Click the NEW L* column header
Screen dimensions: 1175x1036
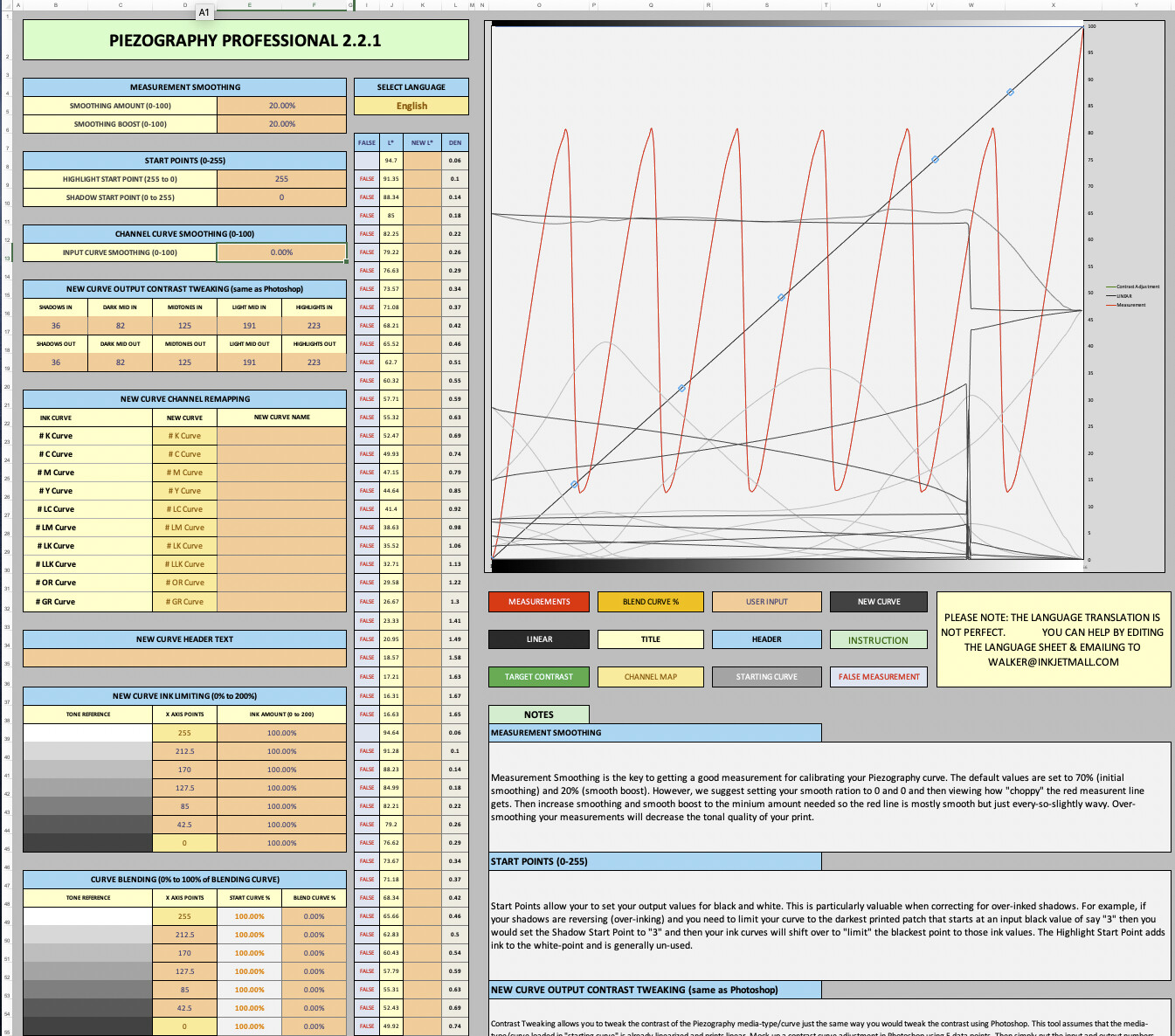422,142
